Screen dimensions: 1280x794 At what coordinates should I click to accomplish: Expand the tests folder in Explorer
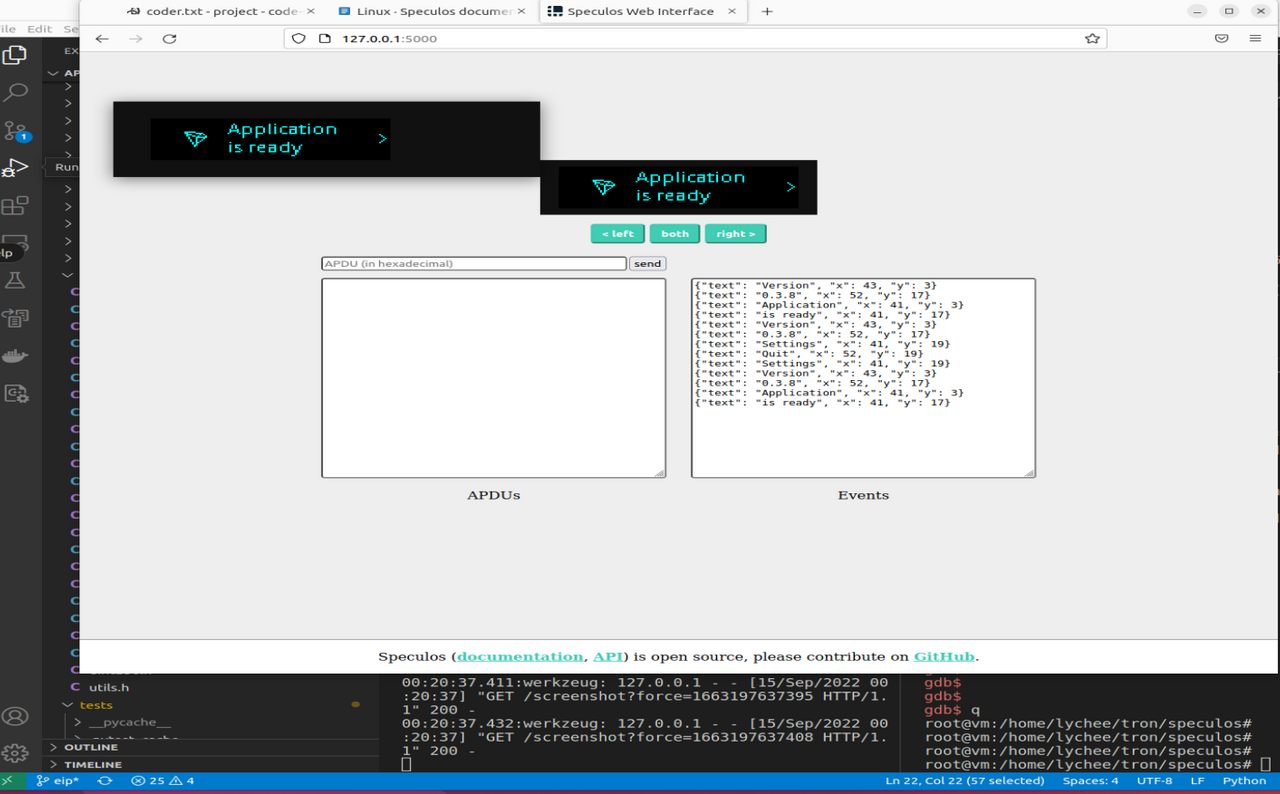coord(96,705)
